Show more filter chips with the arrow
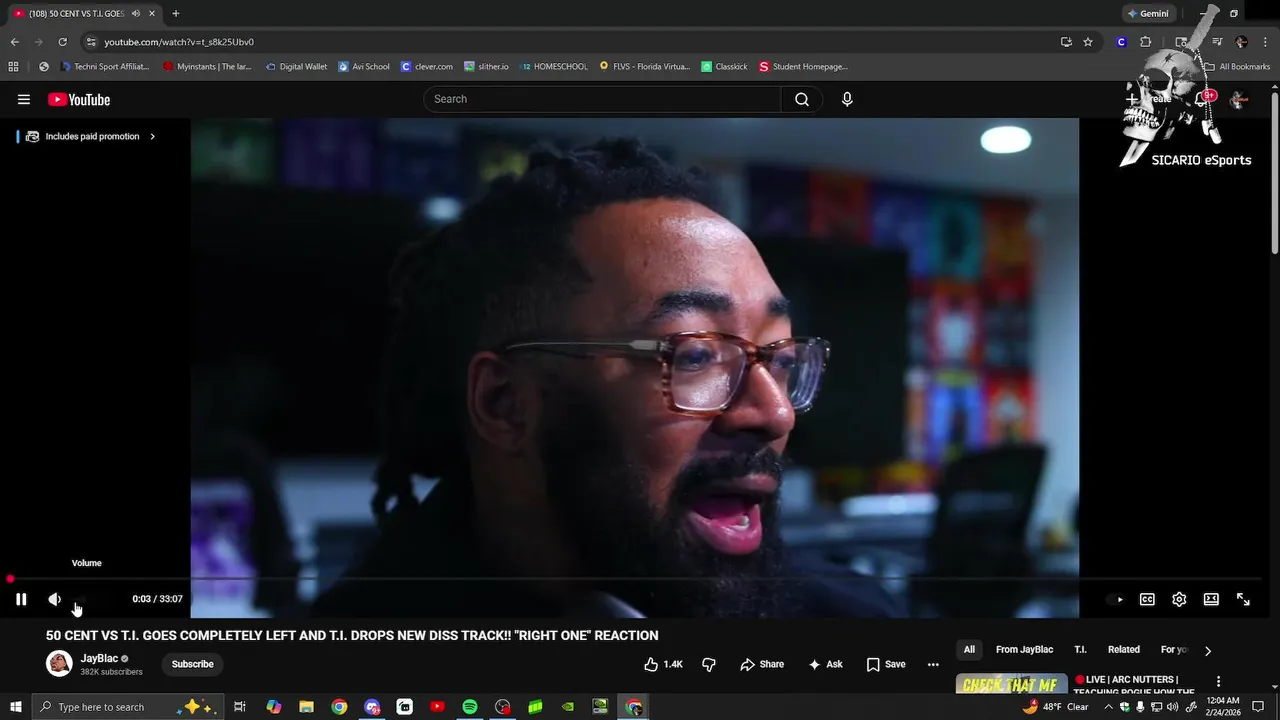Viewport: 1280px width, 720px height. pos(1207,650)
